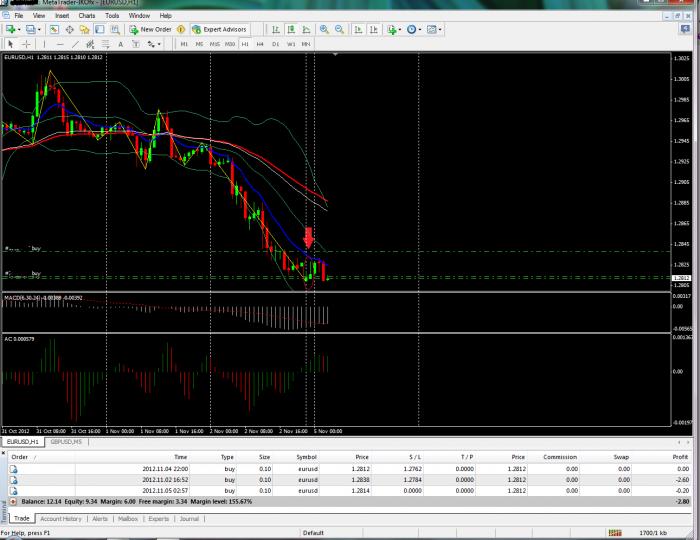Toggle candlestick chart mode
Screen dimensions: 700x540
pos(291,29)
